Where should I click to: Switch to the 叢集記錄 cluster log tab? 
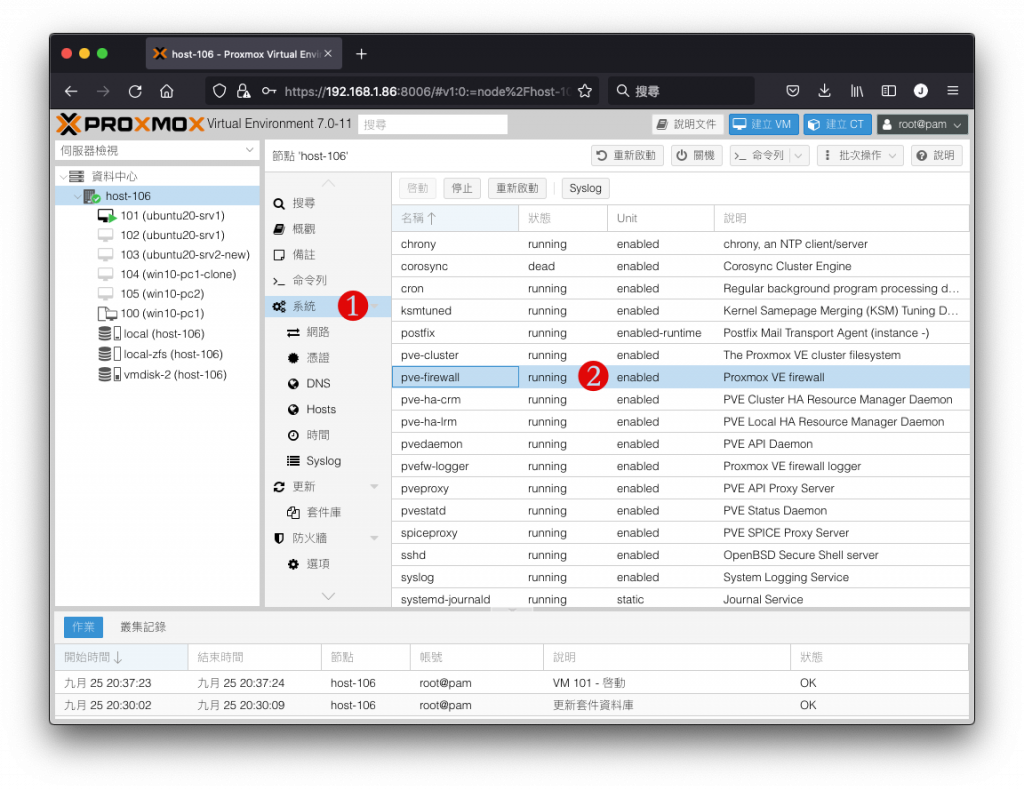click(x=143, y=627)
